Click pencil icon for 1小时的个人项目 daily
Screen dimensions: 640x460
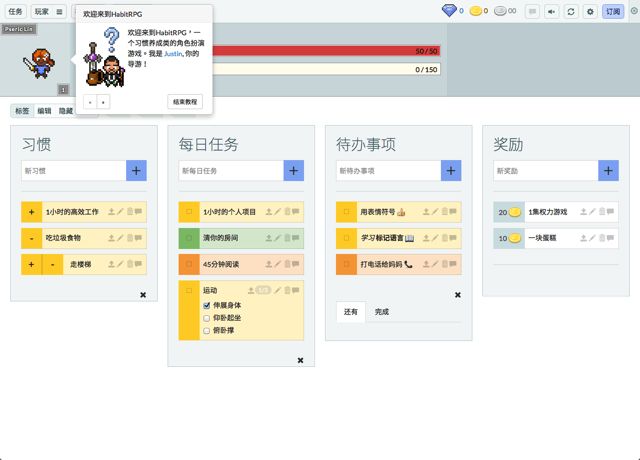(x=278, y=211)
